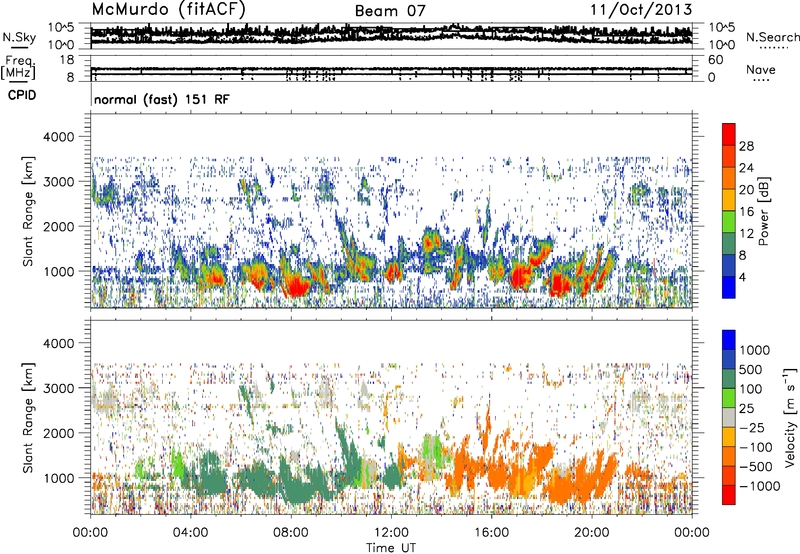Click the Power [dB] colorbar title

[763, 211]
